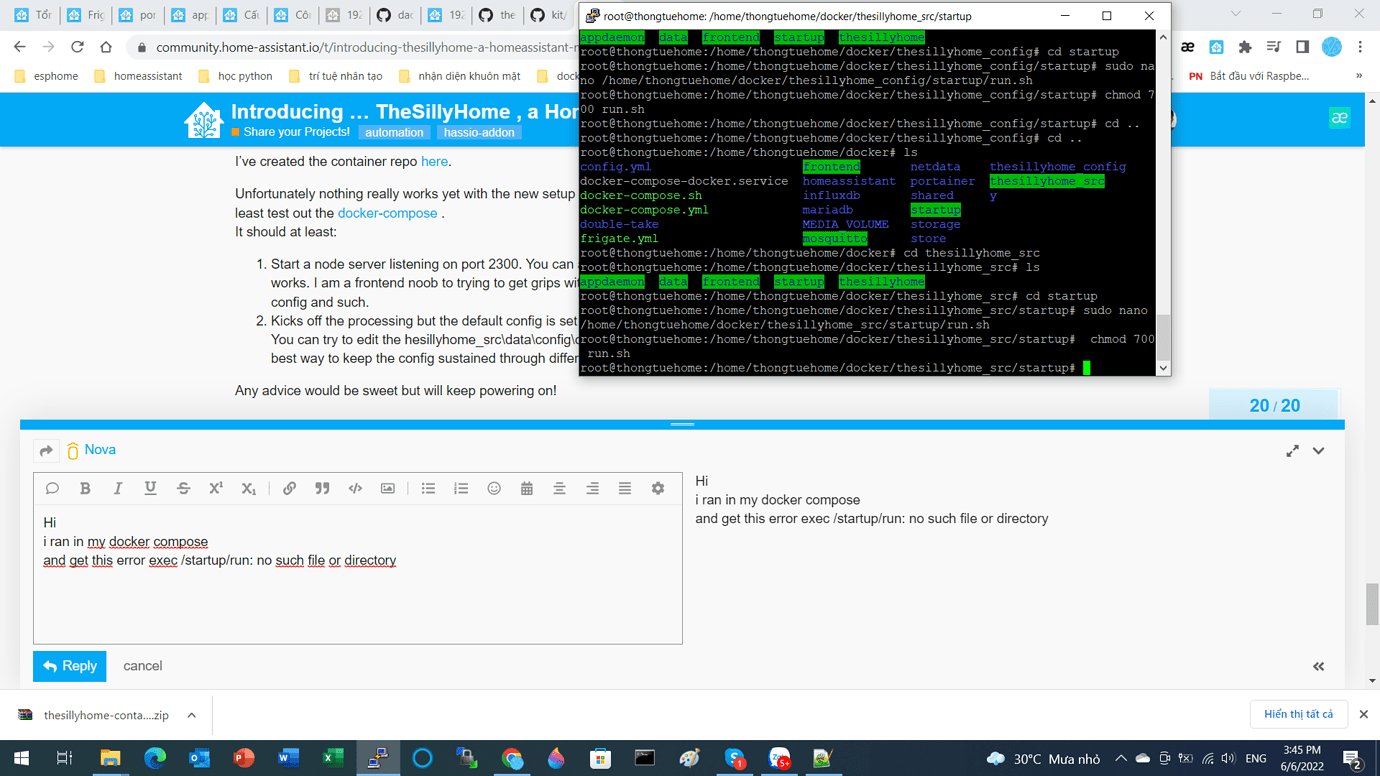Apply italic formatting in the composer toolbar
Screen dimensions: 1380x776
[118, 488]
